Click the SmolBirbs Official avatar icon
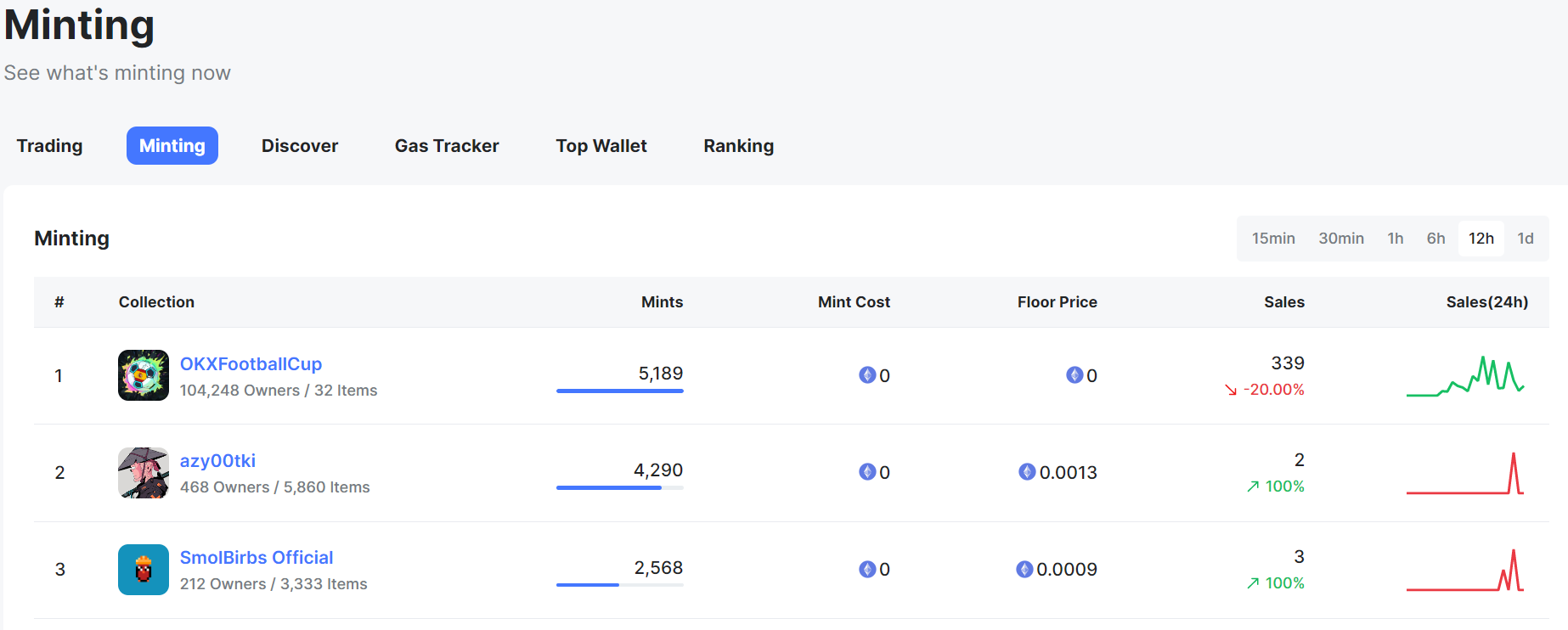 click(143, 570)
